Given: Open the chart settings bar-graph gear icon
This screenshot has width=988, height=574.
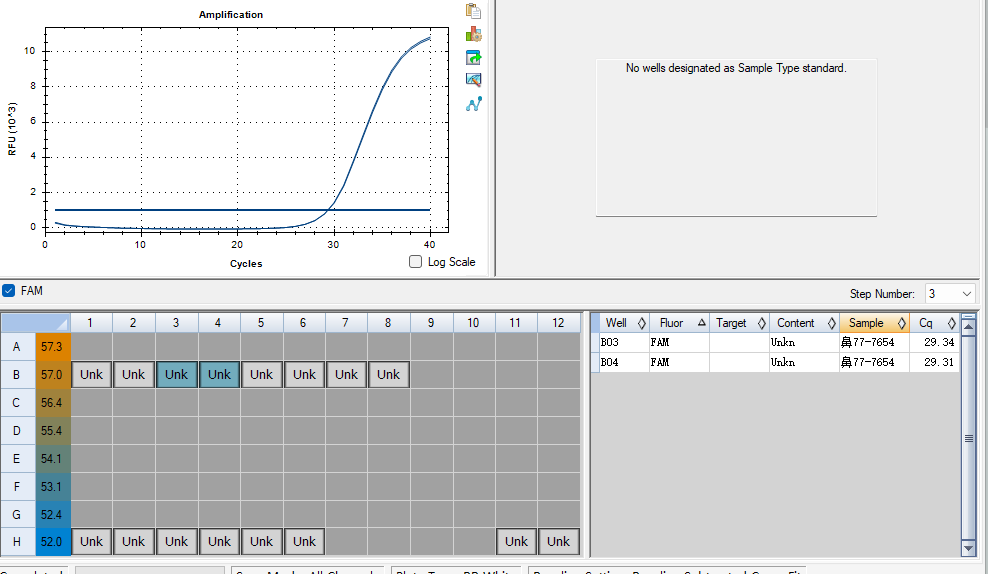Looking at the screenshot, I should pyautogui.click(x=473, y=35).
